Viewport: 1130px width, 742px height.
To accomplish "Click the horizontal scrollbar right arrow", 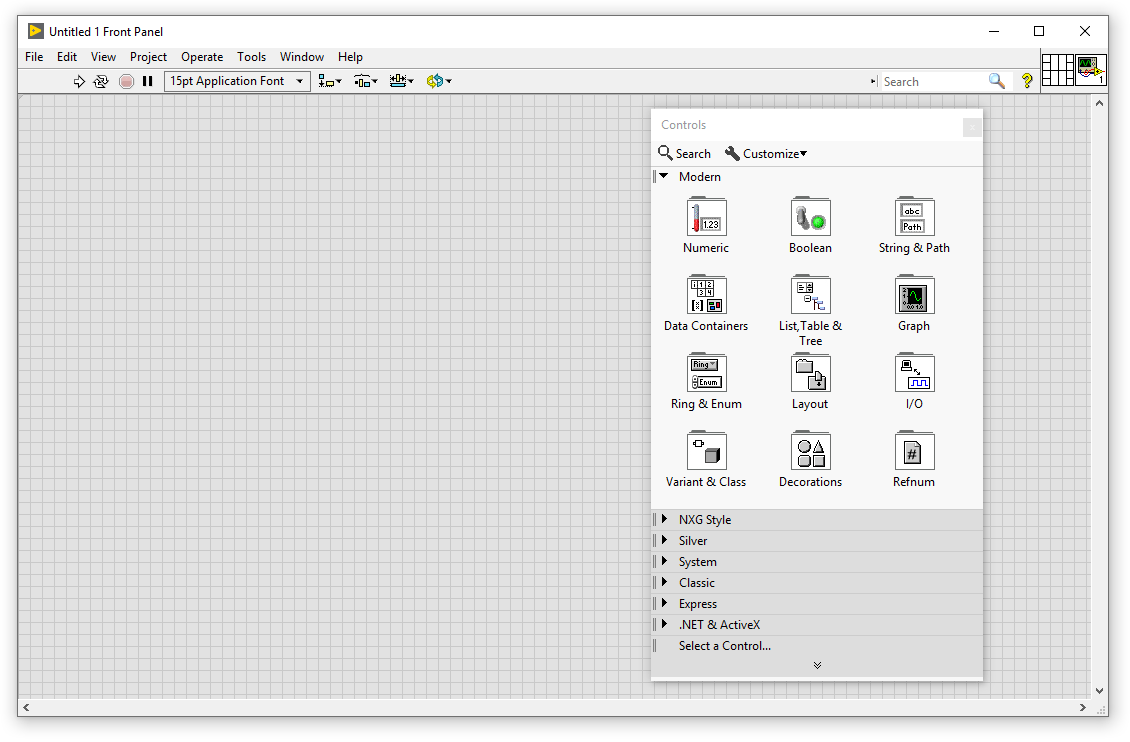I will (x=1082, y=707).
